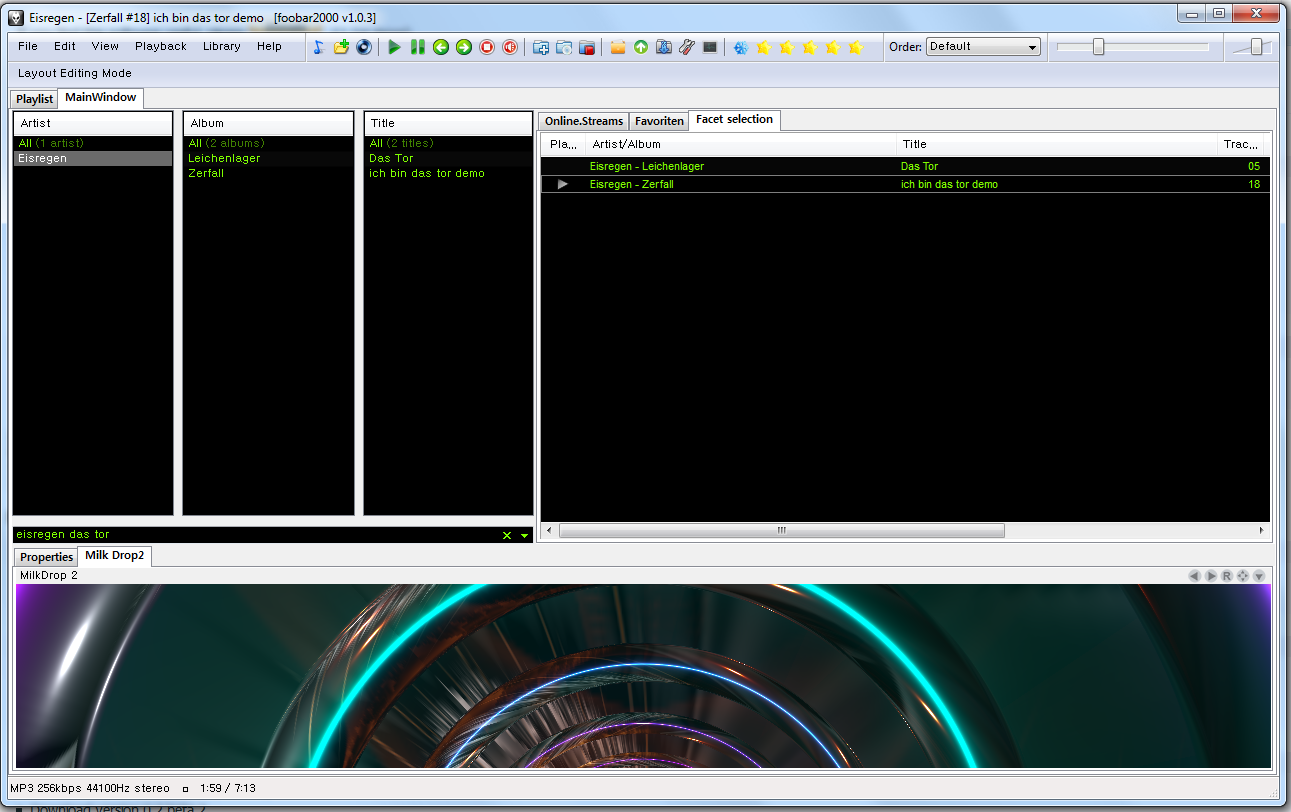This screenshot has height=812, width=1291.
Task: Click the Trac... column header in playlist
Action: coord(1240,144)
